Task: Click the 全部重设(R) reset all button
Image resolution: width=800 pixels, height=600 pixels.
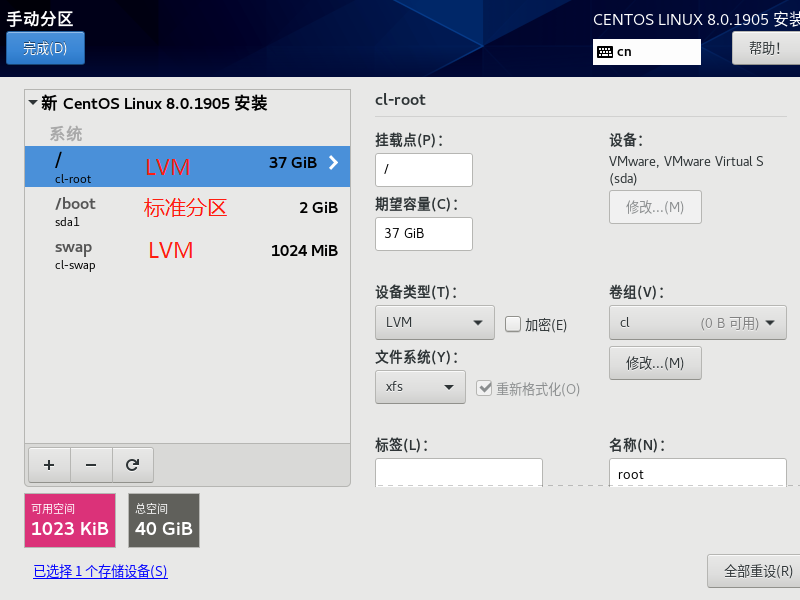Action: 754,571
